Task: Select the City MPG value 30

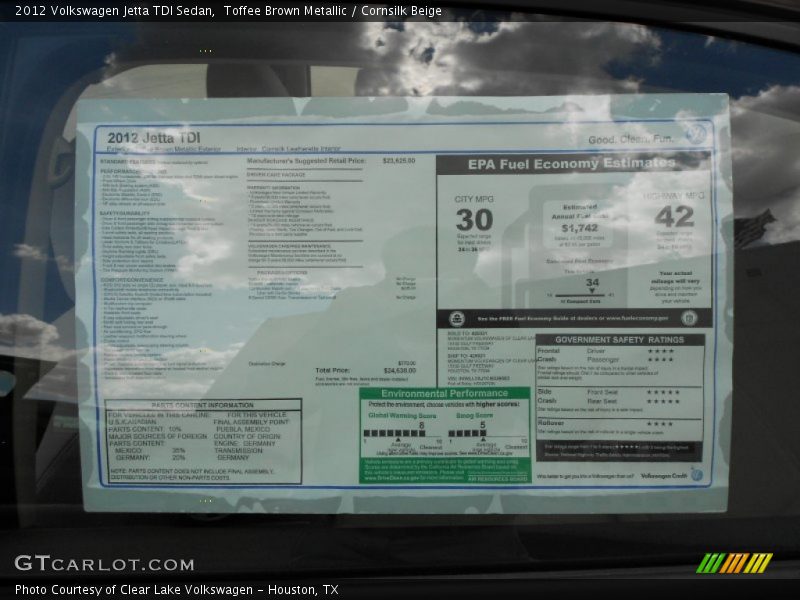Action: [474, 220]
